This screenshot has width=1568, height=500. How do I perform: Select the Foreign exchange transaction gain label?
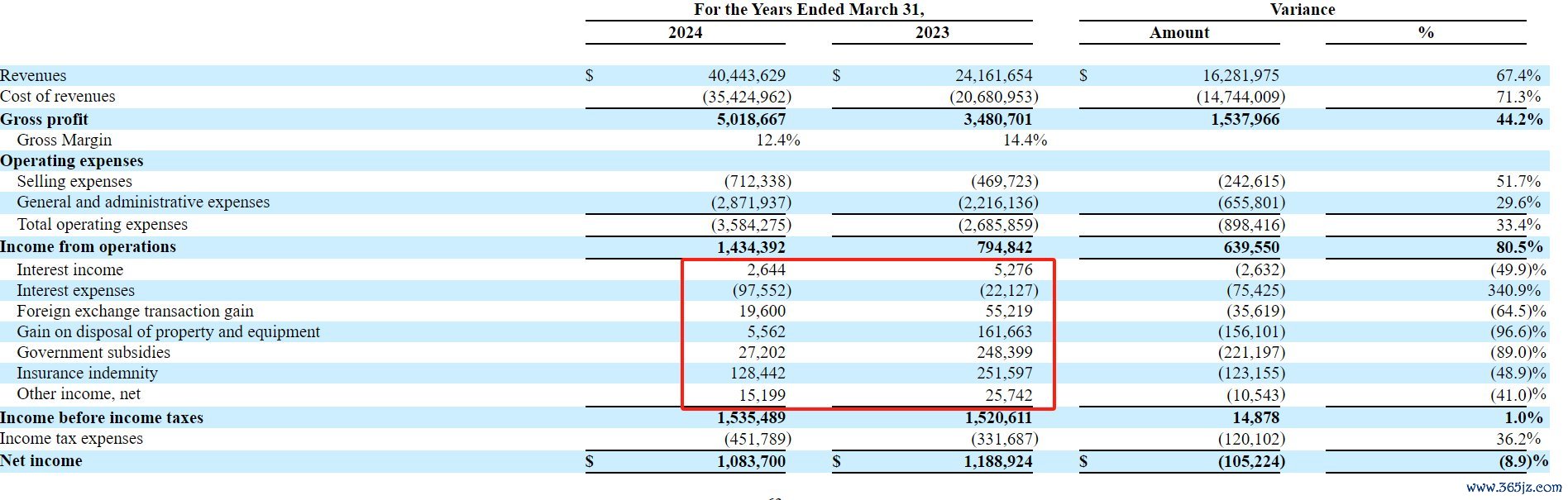(x=135, y=312)
